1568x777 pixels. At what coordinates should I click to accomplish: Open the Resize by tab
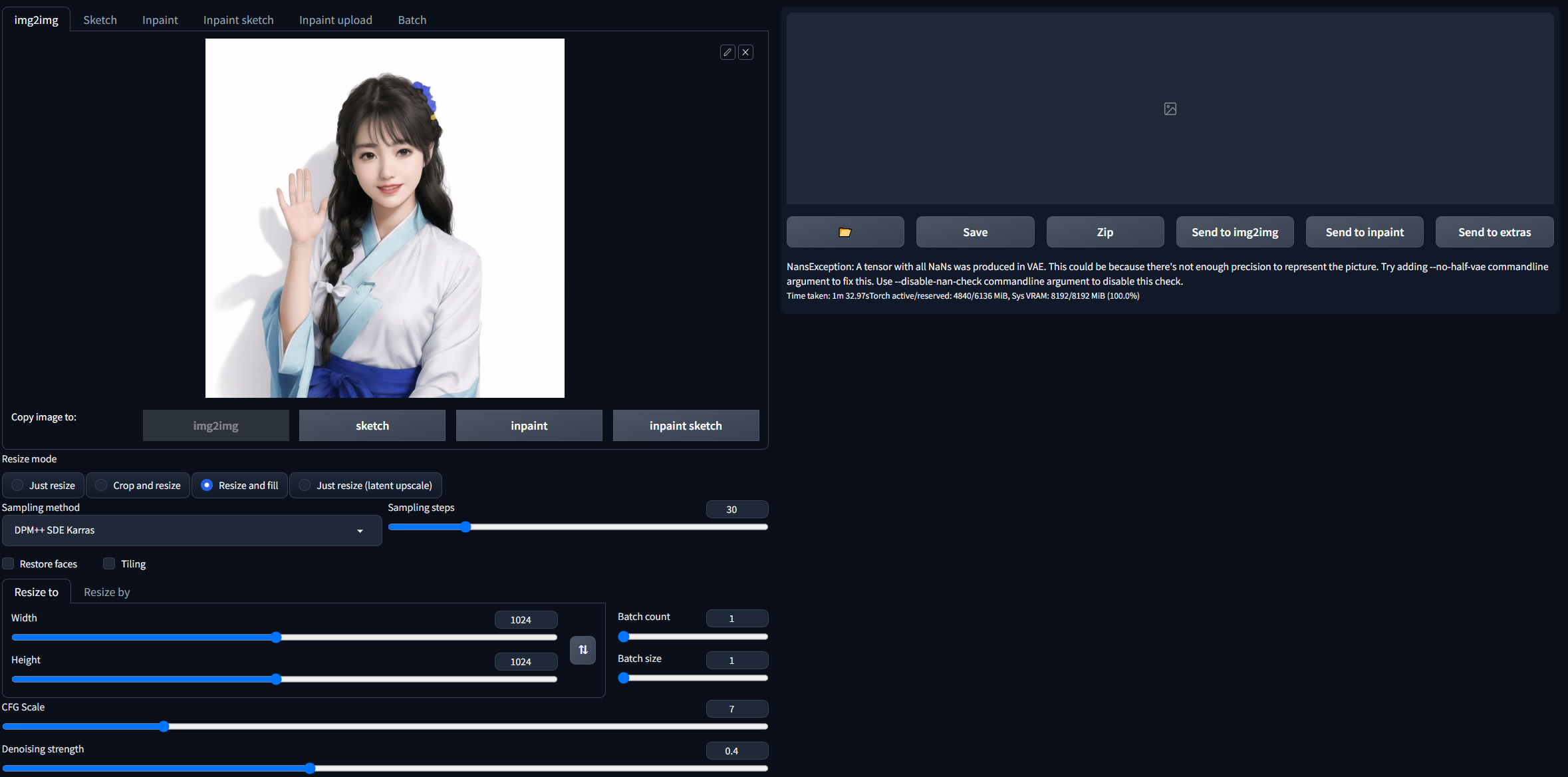click(x=106, y=592)
